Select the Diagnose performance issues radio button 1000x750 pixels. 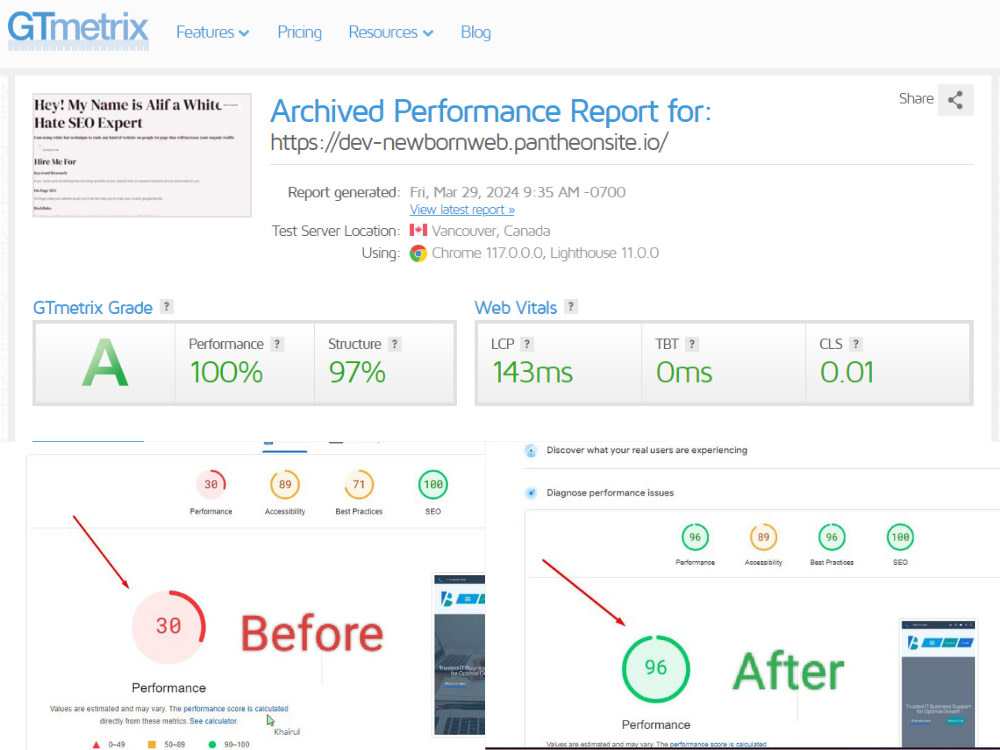click(531, 492)
